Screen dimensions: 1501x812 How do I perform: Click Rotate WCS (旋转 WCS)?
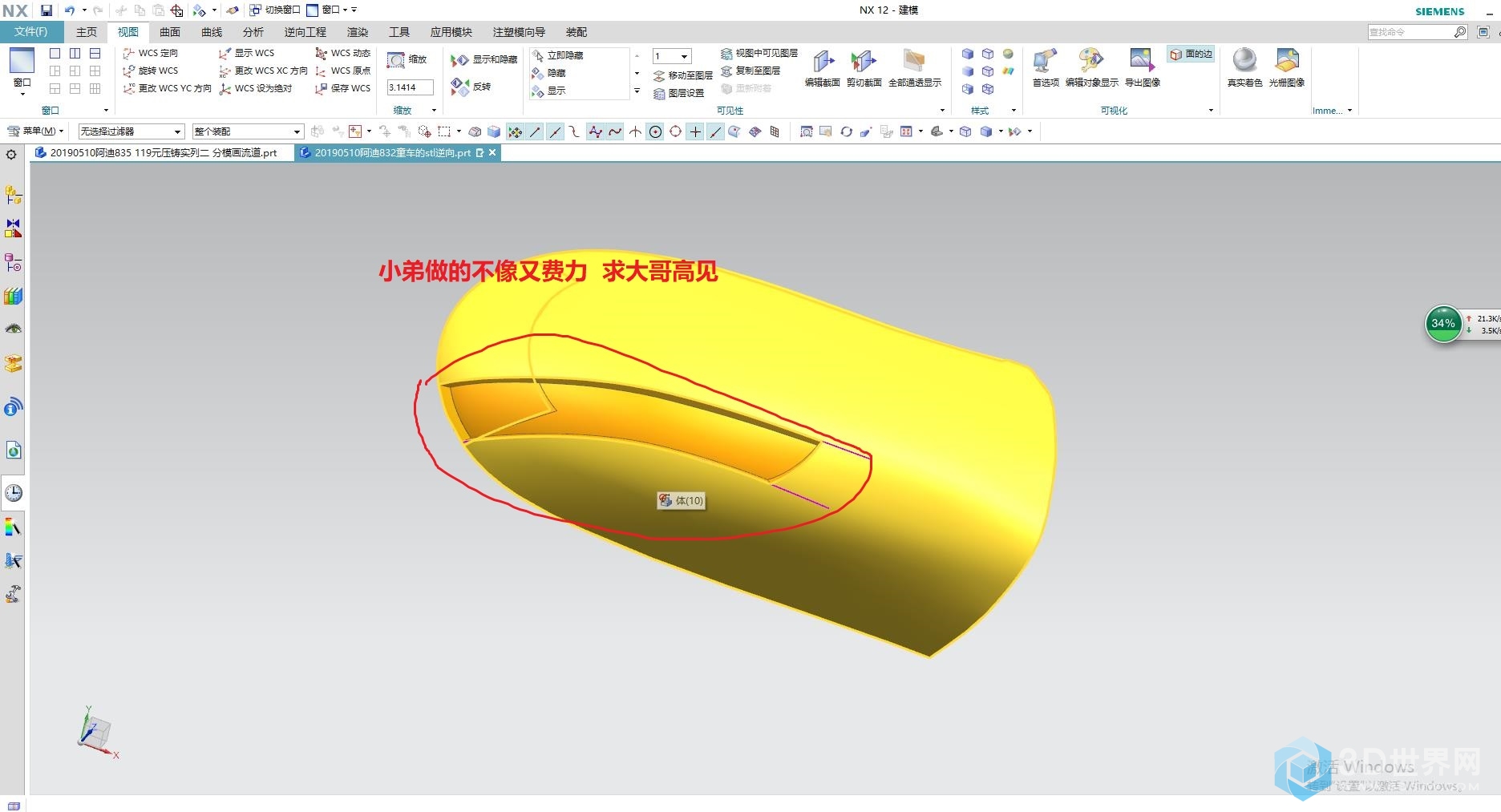(x=150, y=71)
